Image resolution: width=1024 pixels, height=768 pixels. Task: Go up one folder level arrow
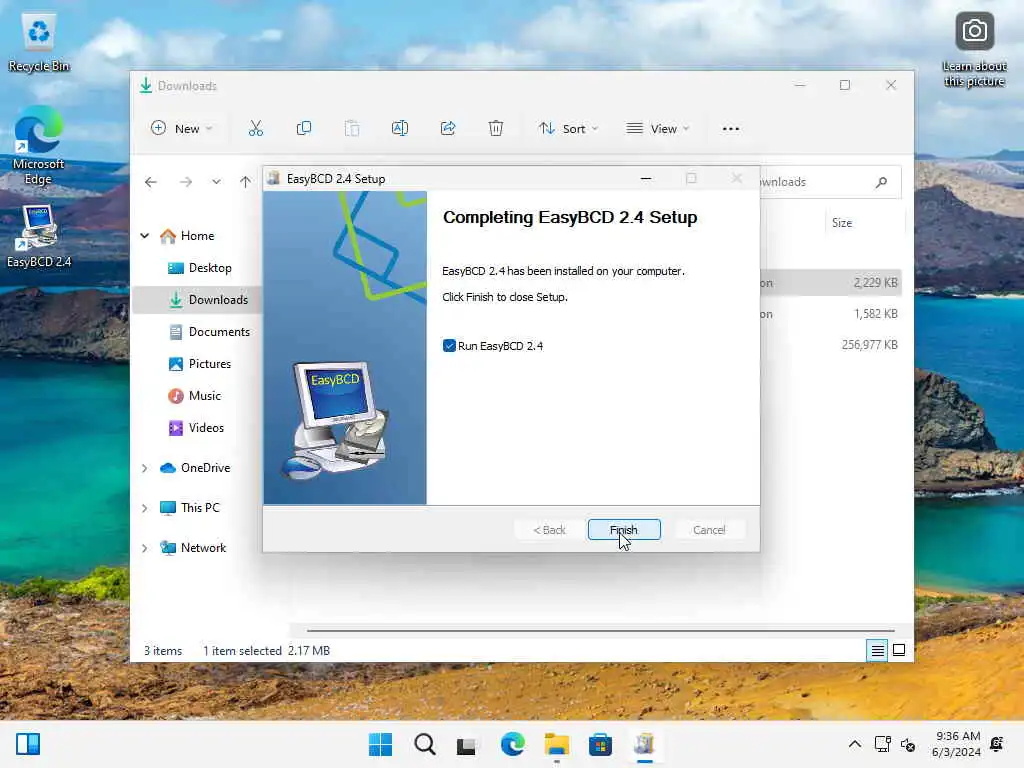(245, 182)
